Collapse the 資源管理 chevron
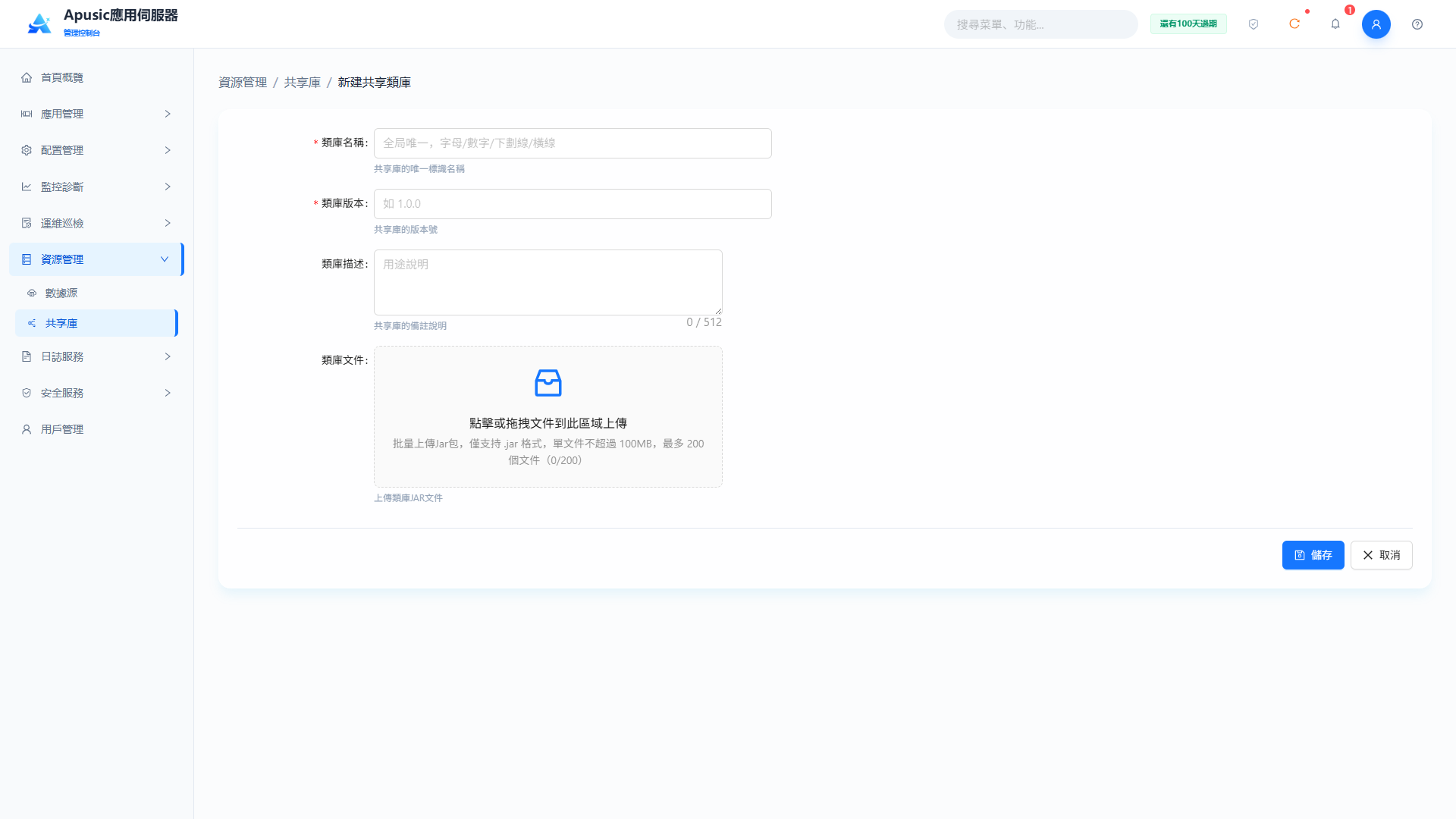 tap(165, 259)
